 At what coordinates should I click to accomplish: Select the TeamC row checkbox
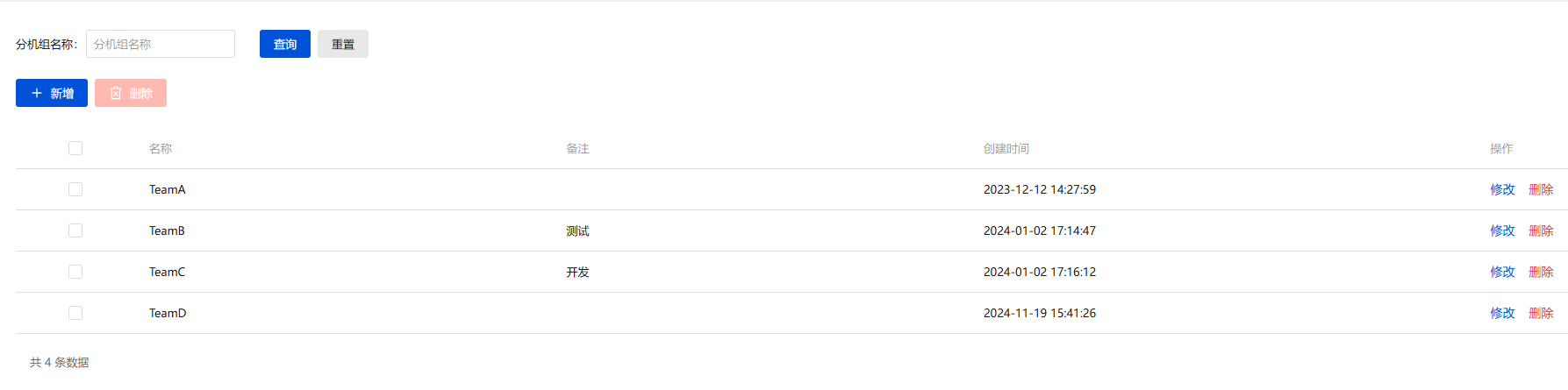75,272
